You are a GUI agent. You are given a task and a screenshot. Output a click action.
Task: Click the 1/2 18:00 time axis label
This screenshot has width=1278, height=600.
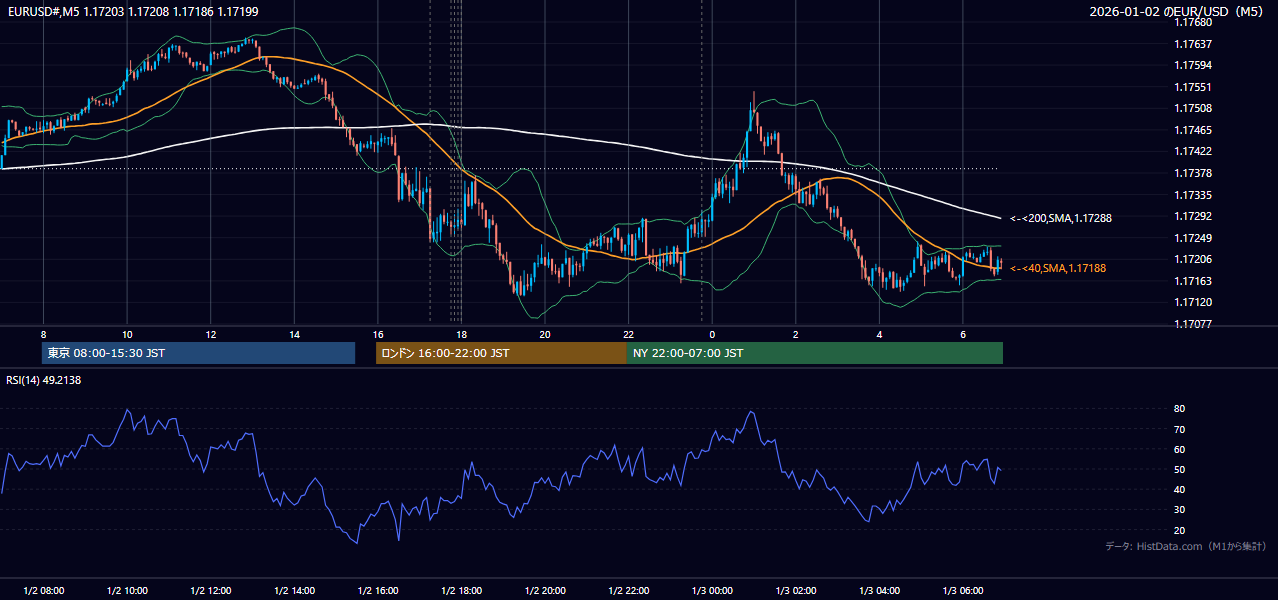(461, 591)
